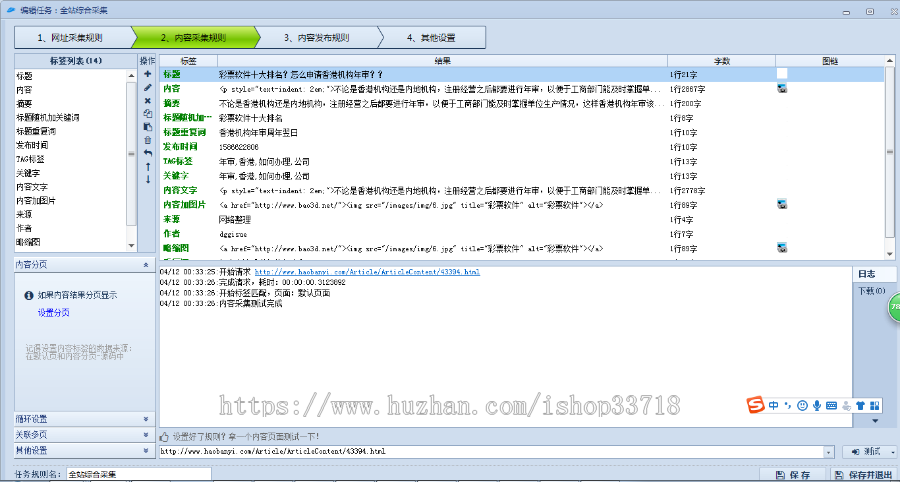Click the grey user account icon in the input bar

coord(846,406)
